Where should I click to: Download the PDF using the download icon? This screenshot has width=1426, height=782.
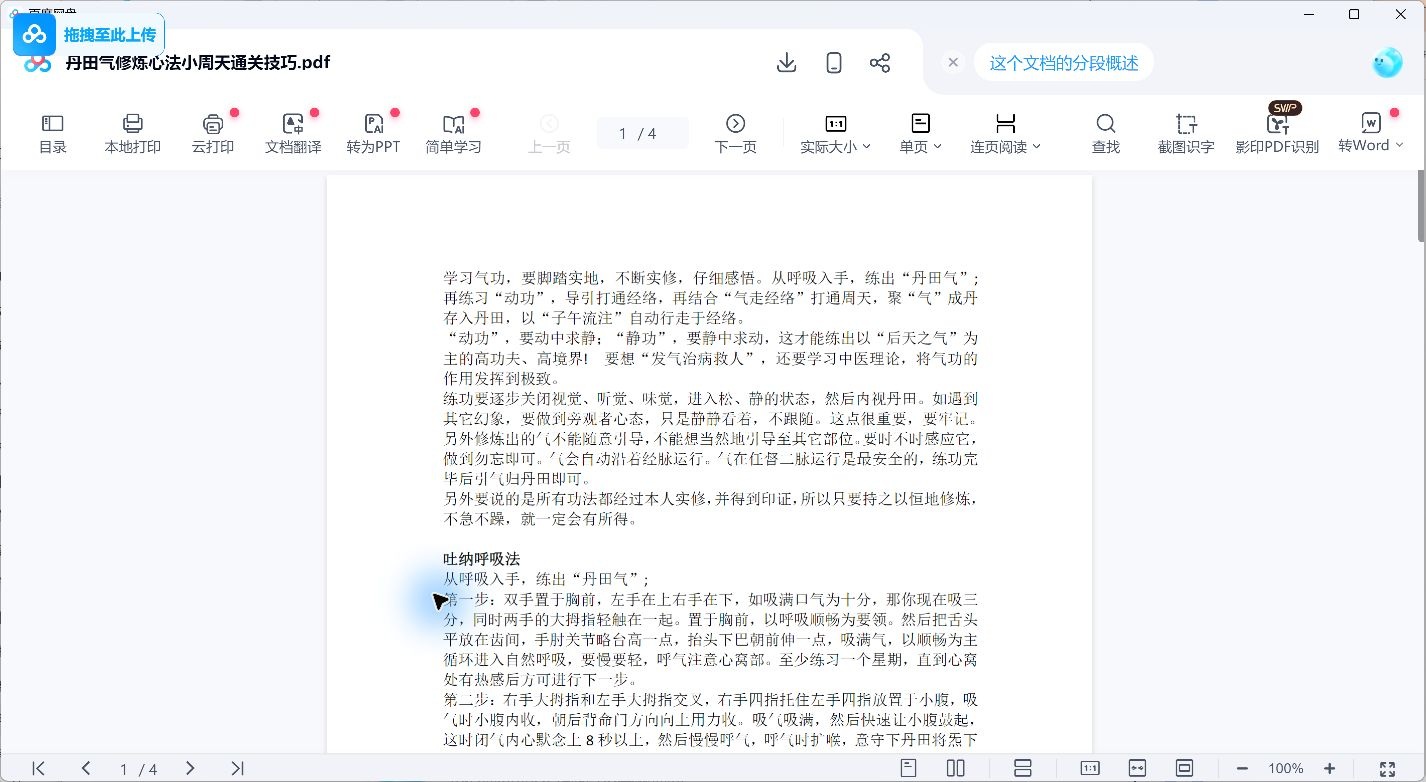[787, 63]
